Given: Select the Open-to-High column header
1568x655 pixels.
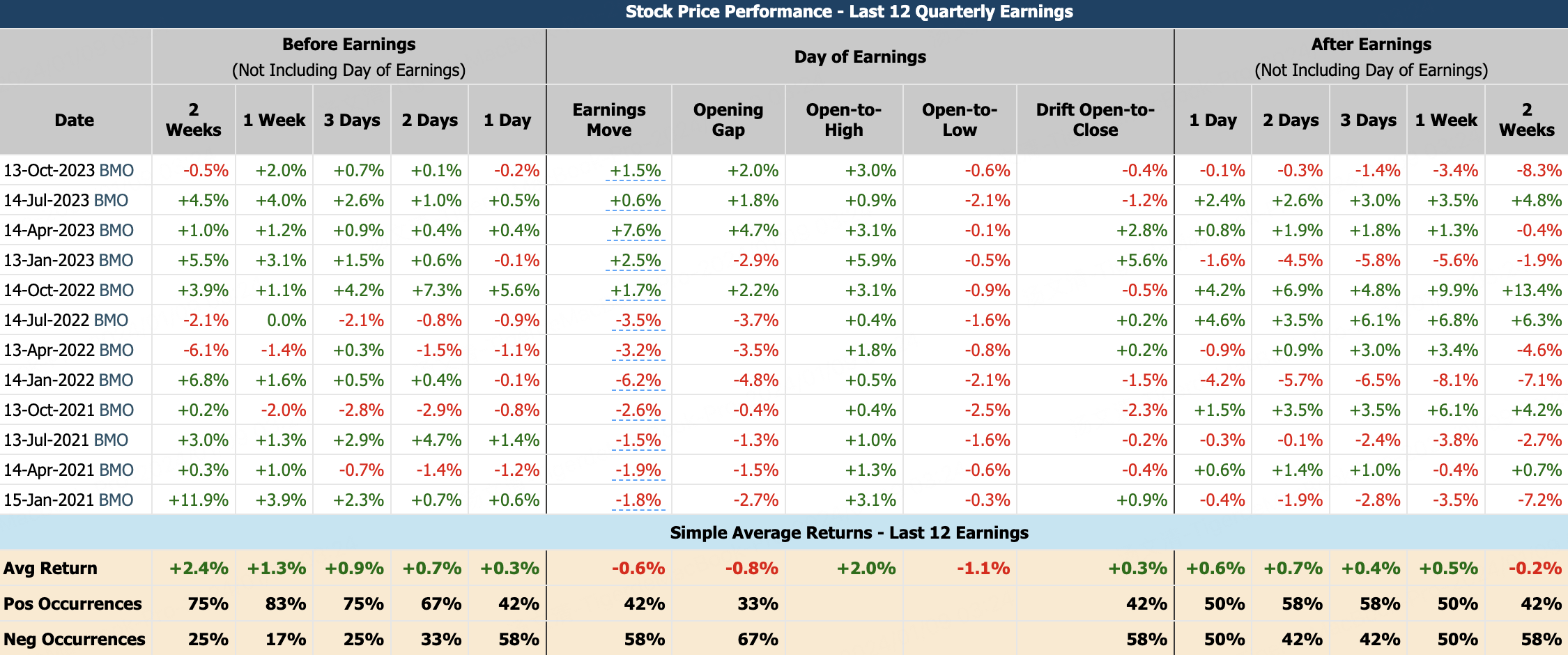Looking at the screenshot, I should 844,120.
